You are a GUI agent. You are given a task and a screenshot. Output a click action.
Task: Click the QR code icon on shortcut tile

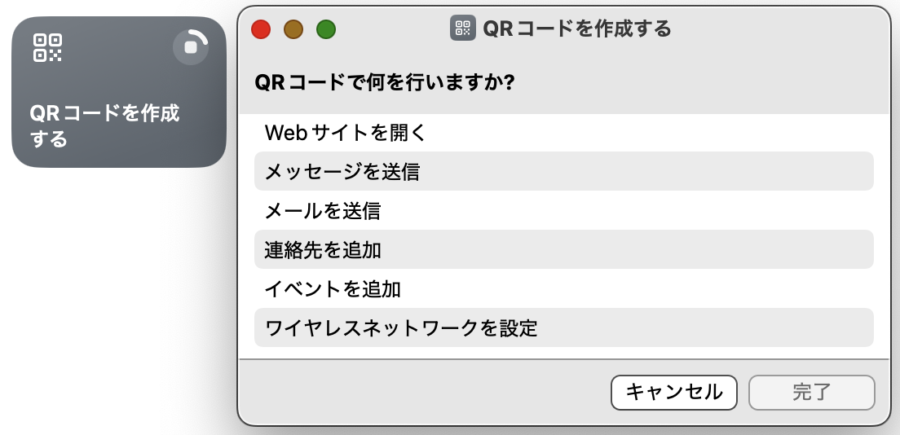point(47,47)
